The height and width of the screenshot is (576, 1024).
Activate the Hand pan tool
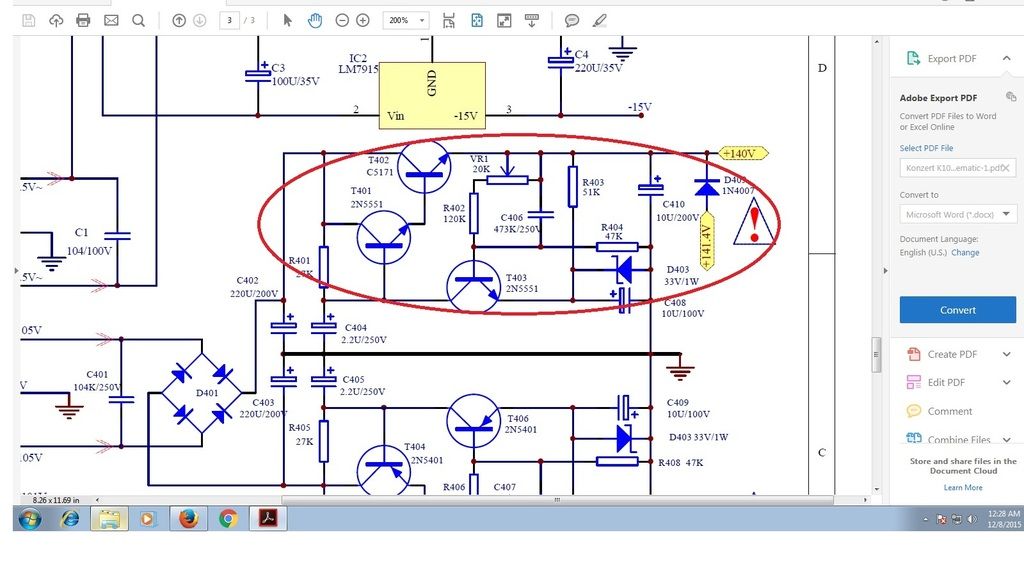tap(315, 21)
